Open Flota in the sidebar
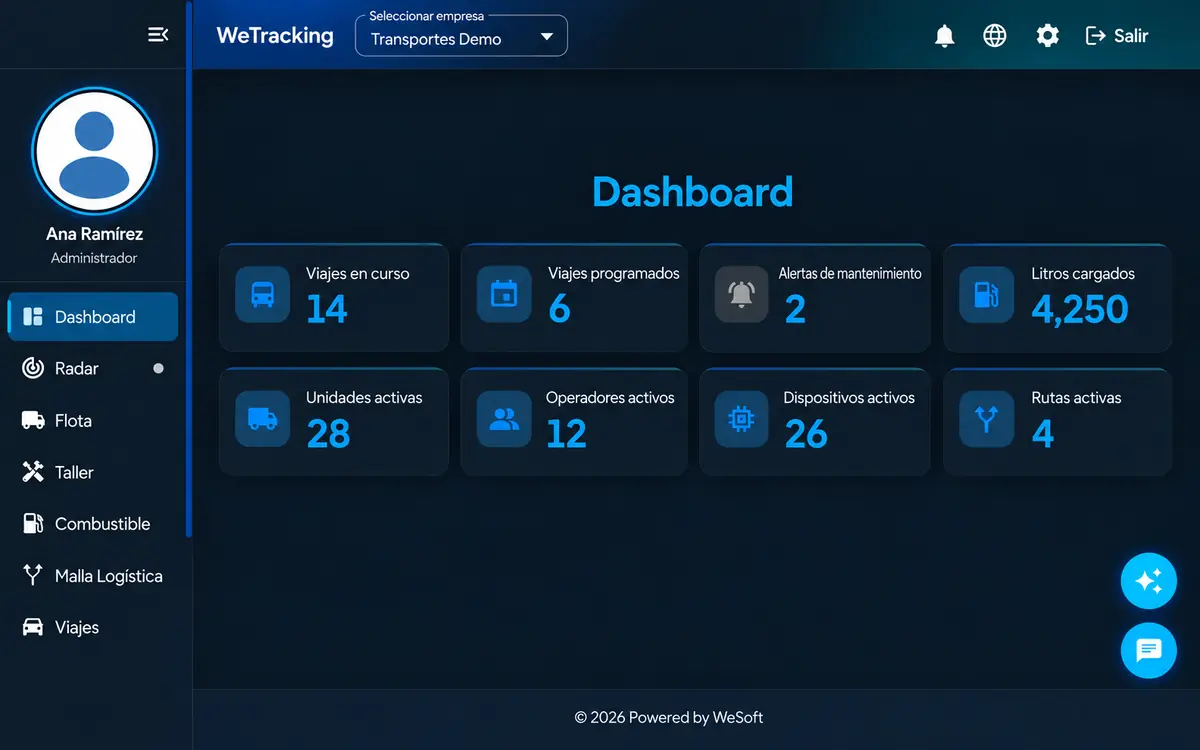This screenshot has height=750, width=1200. [x=93, y=421]
